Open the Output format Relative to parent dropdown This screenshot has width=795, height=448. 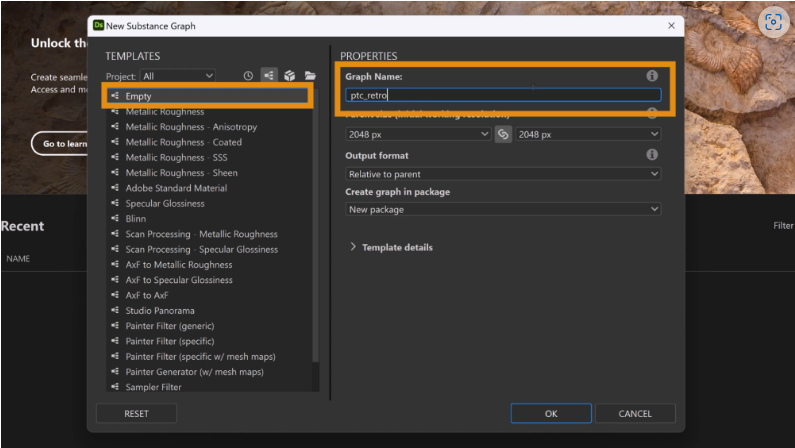503,174
